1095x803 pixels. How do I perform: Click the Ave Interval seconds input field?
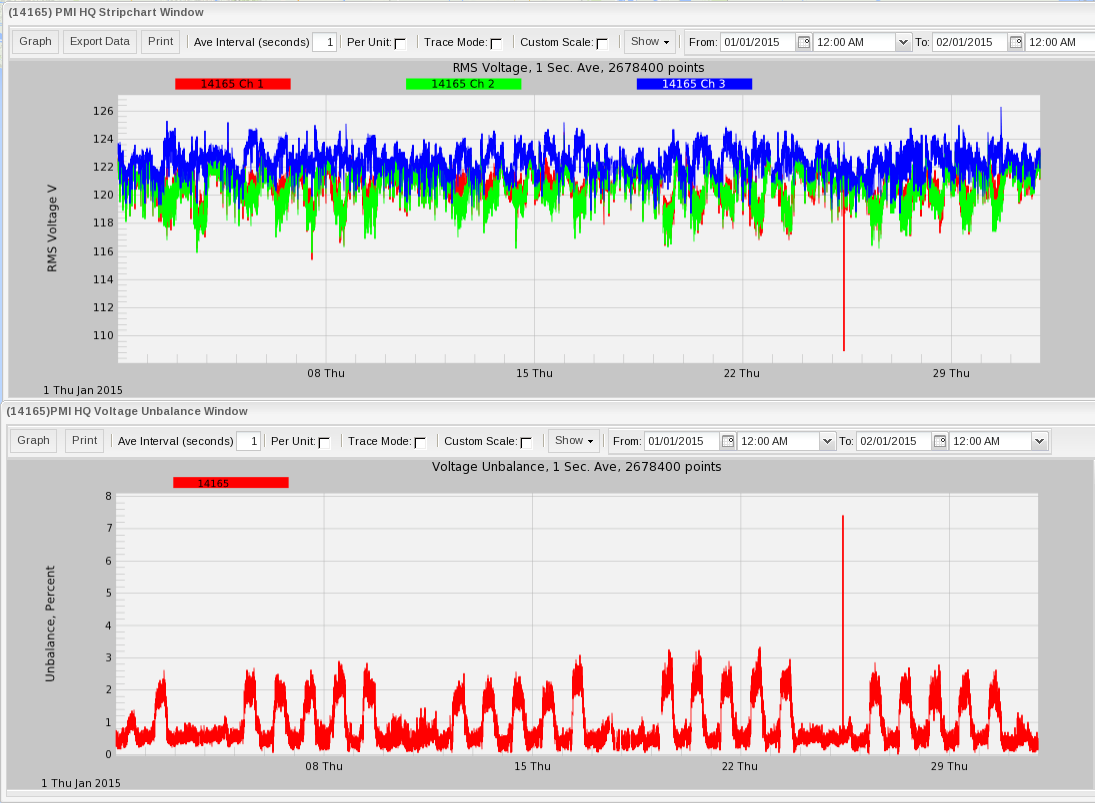[324, 42]
